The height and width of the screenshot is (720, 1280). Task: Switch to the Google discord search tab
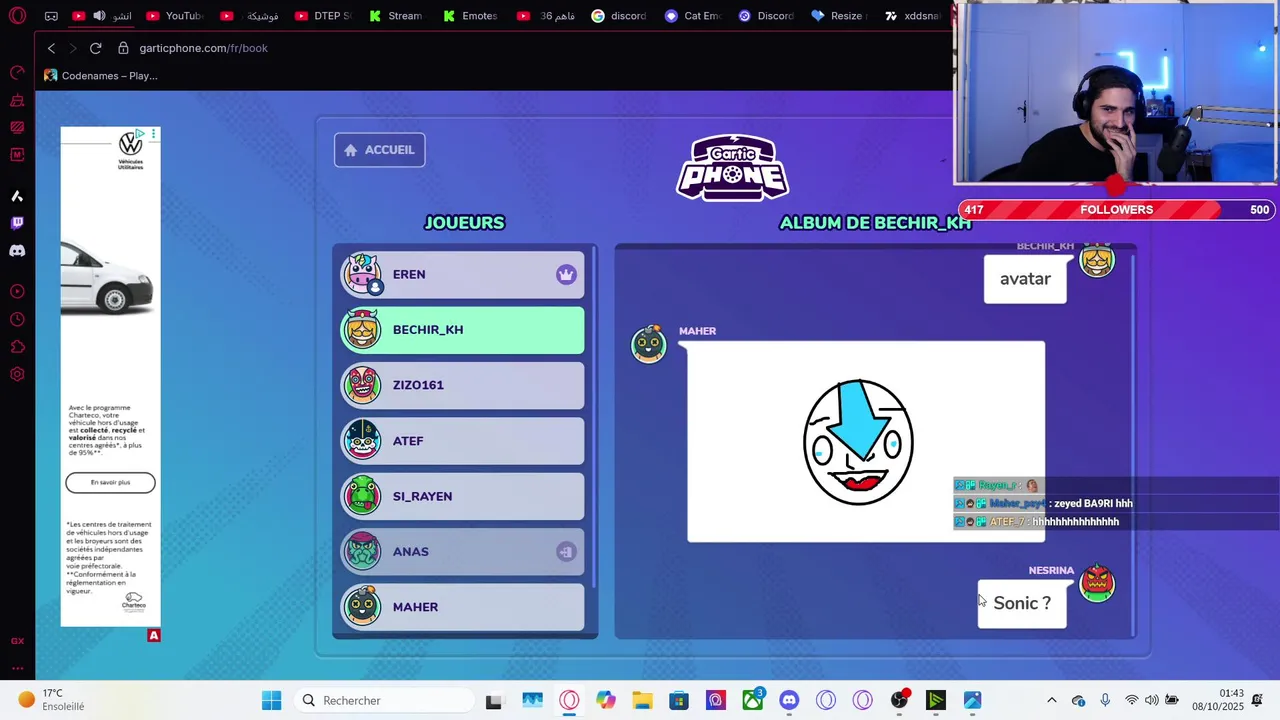tap(619, 16)
